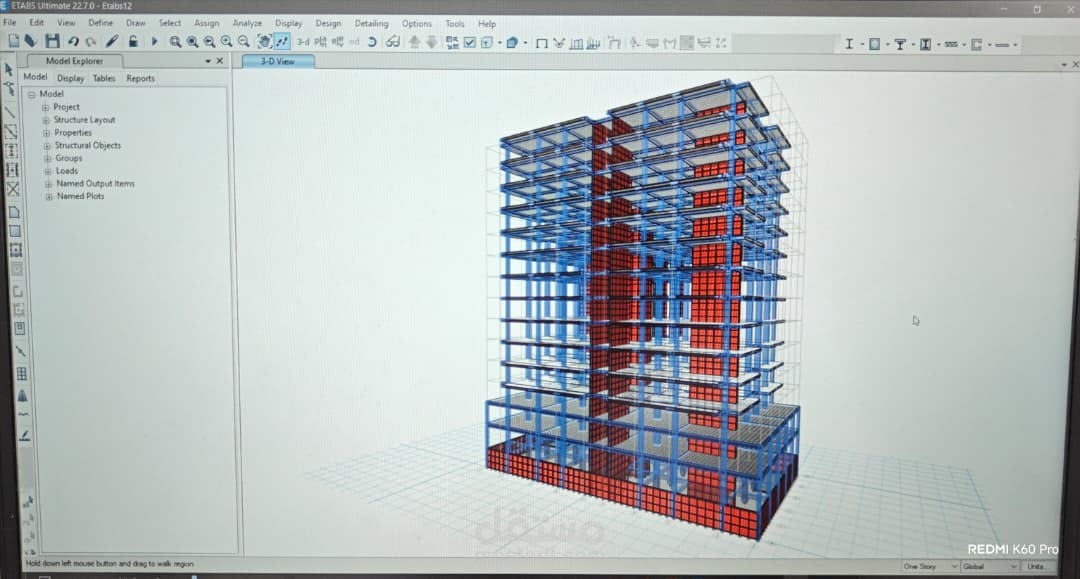Open the Assign menu
This screenshot has height=579, width=1080.
coord(206,23)
